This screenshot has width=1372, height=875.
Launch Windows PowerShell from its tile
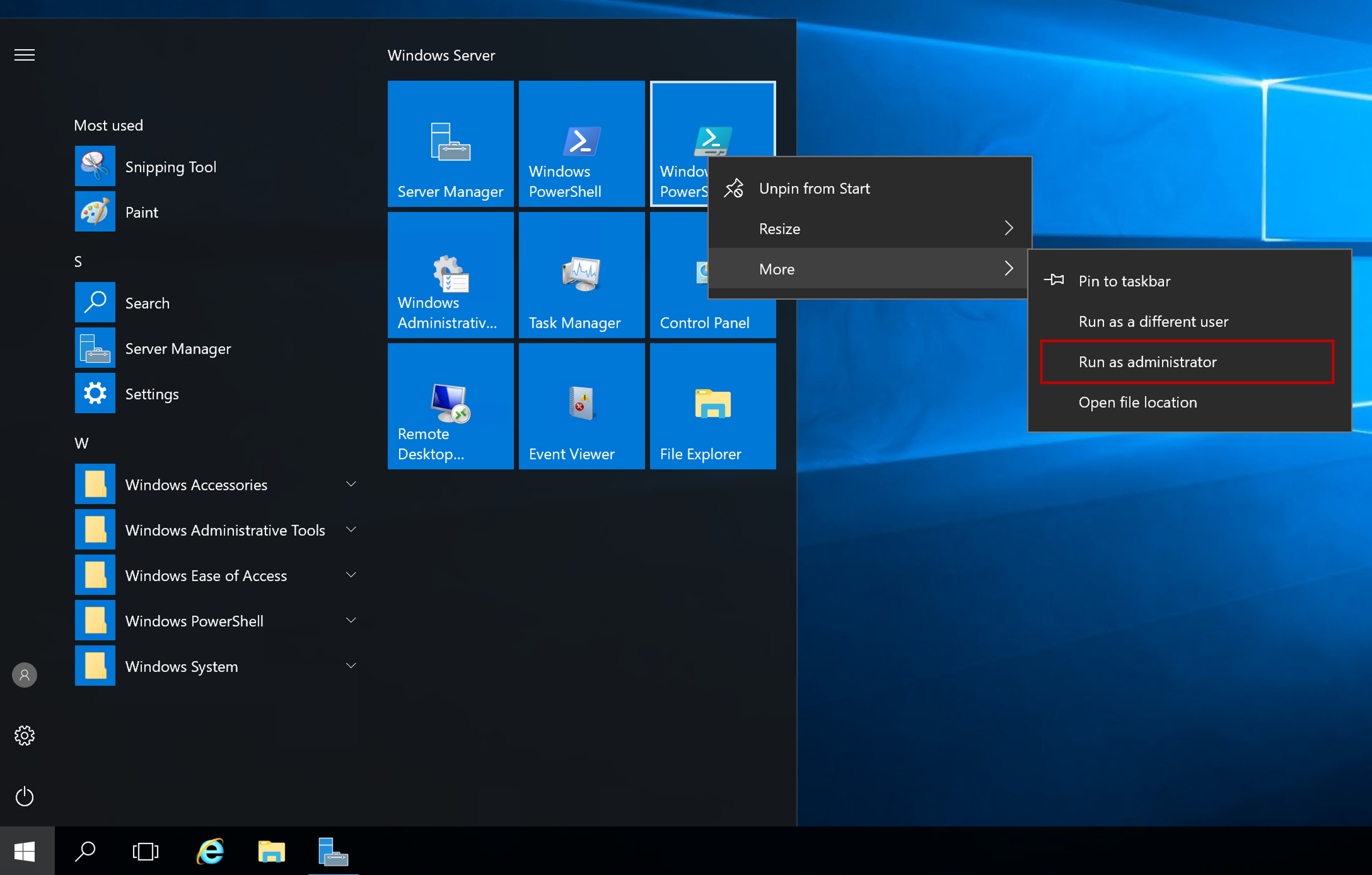(x=581, y=144)
